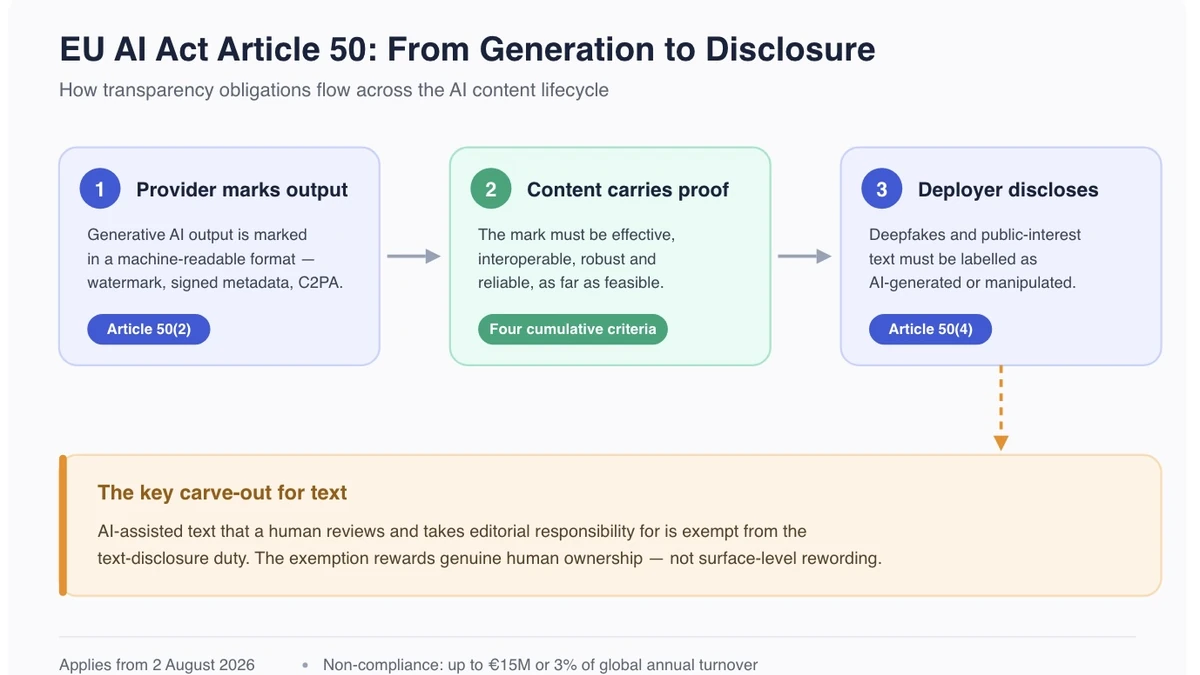This screenshot has width=1200, height=675.
Task: Click the number 1 circle badge
Action: tap(100, 189)
